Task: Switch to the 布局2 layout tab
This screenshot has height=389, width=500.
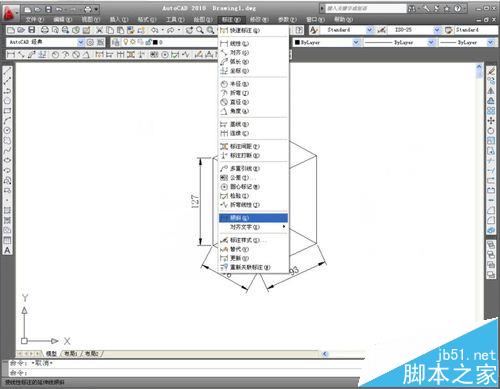Action: coord(91,353)
